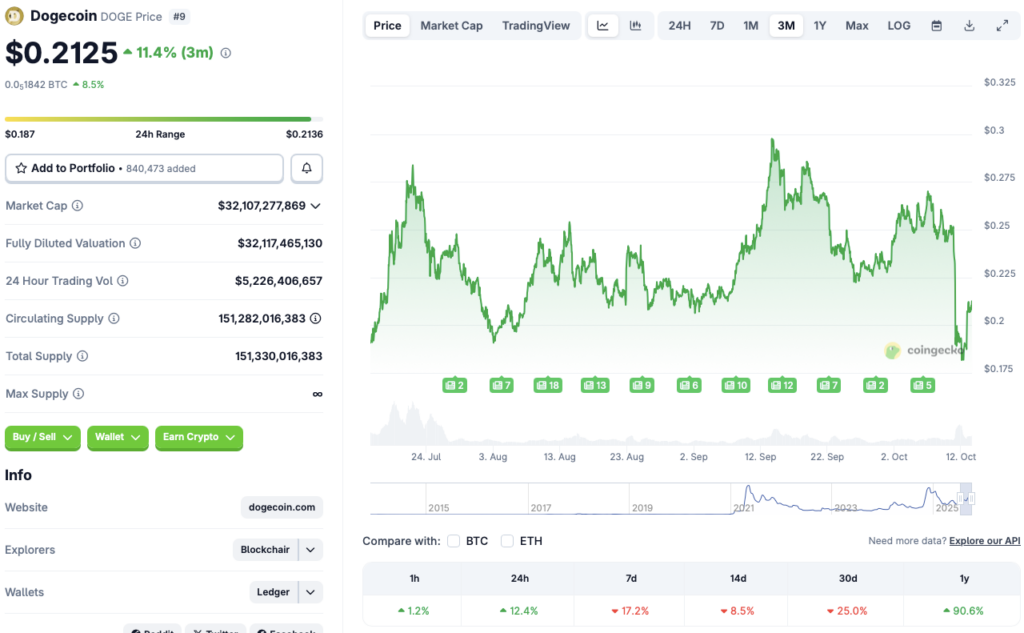This screenshot has height=633, width=1024.
Task: Switch to candlestick chart icon
Action: tap(635, 26)
